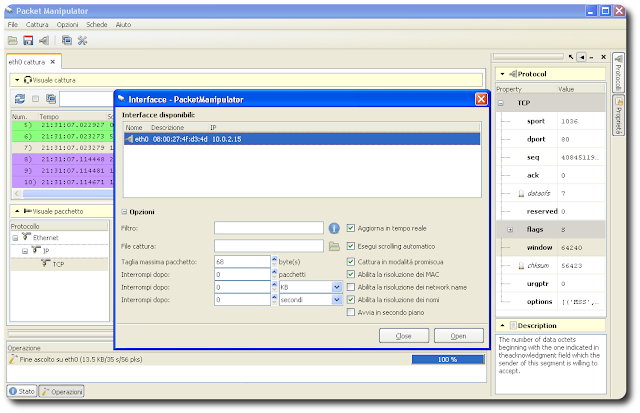Click into the File cattura input field
The image size is (640, 413).
point(269,246)
